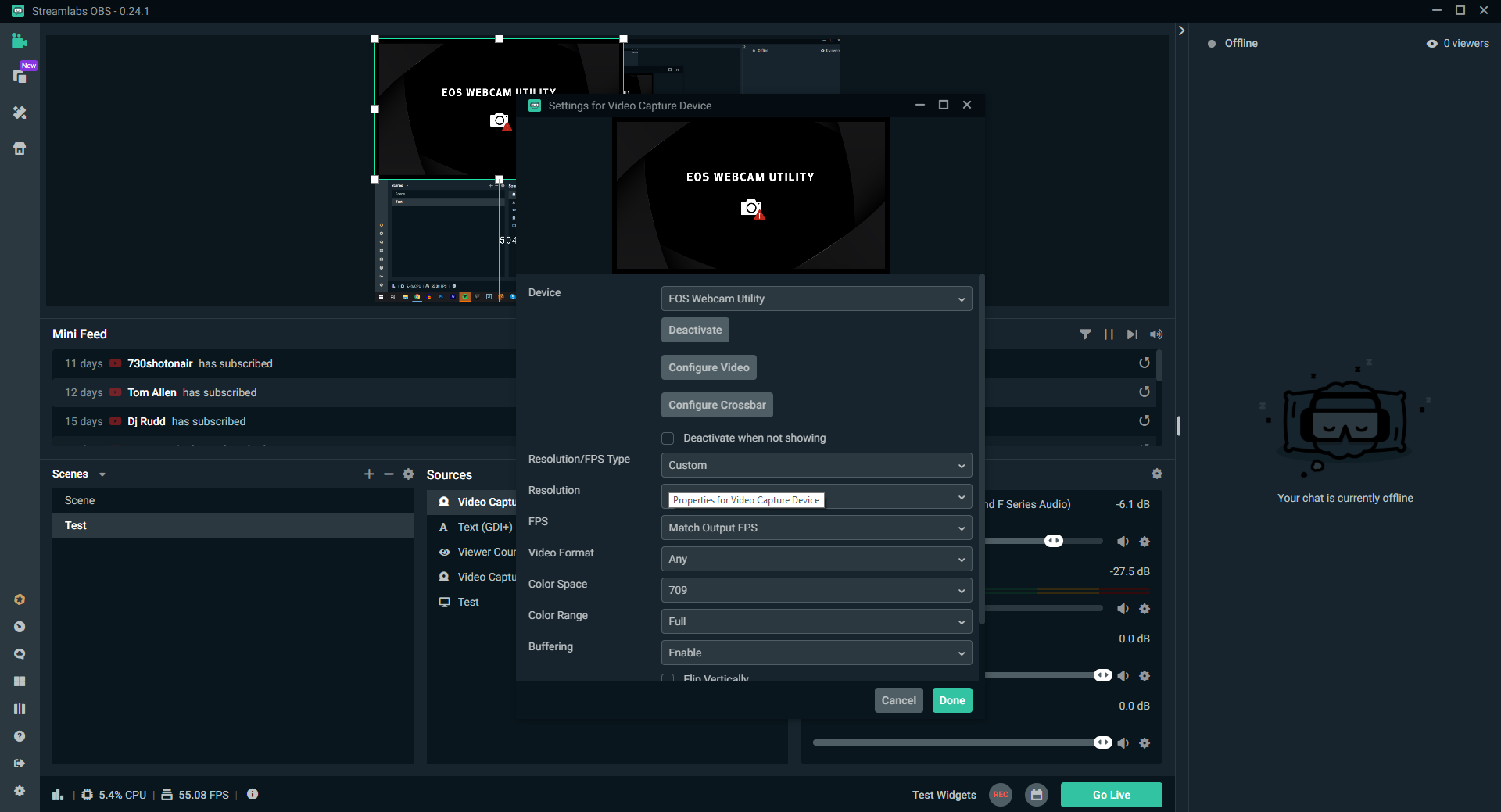Open the Themes icon in left sidebar
This screenshot has height=812, width=1501.
(20, 113)
